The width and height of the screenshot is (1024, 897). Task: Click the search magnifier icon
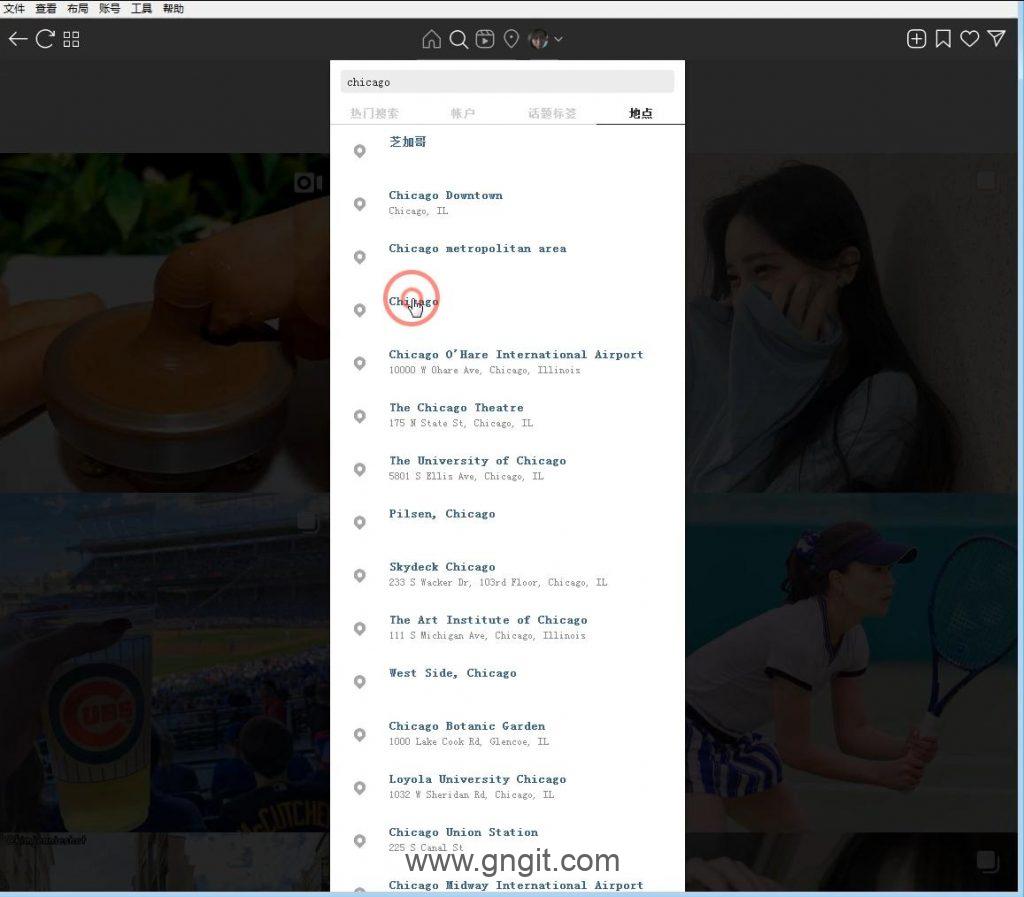[x=458, y=39]
